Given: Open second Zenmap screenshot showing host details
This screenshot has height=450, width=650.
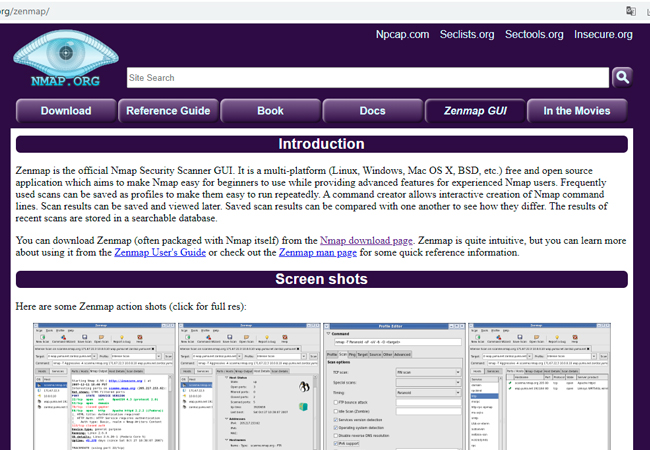Looking at the screenshot, I should tap(249, 386).
